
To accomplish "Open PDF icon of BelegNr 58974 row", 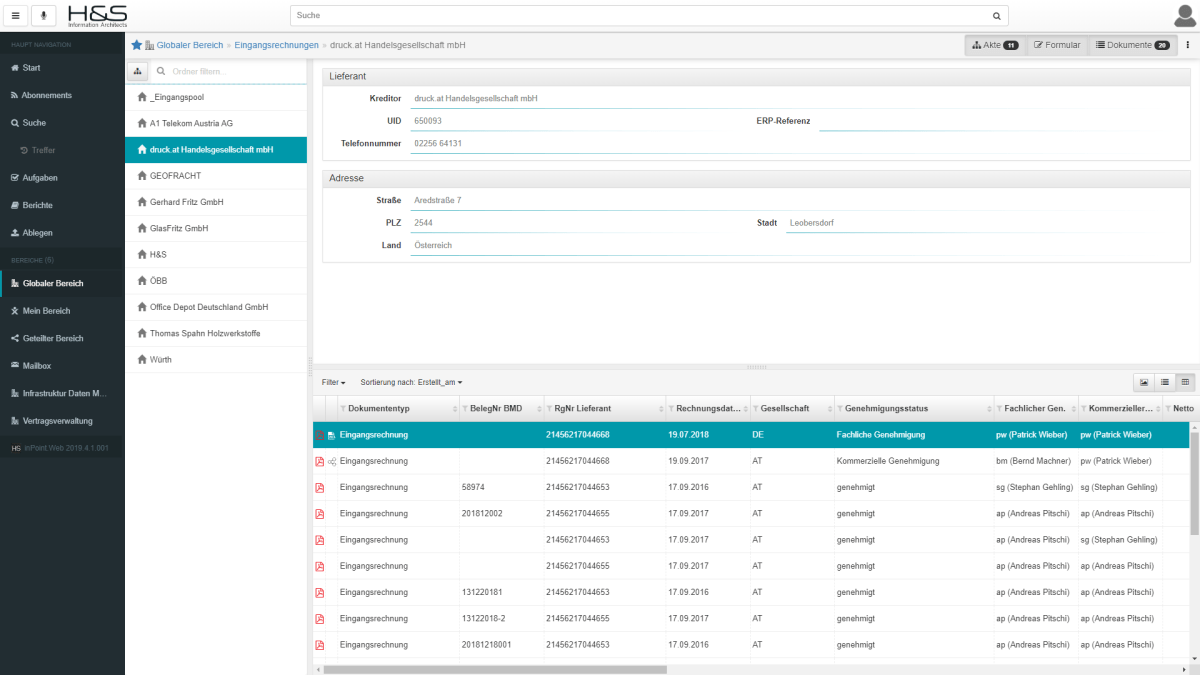I will 320,487.
